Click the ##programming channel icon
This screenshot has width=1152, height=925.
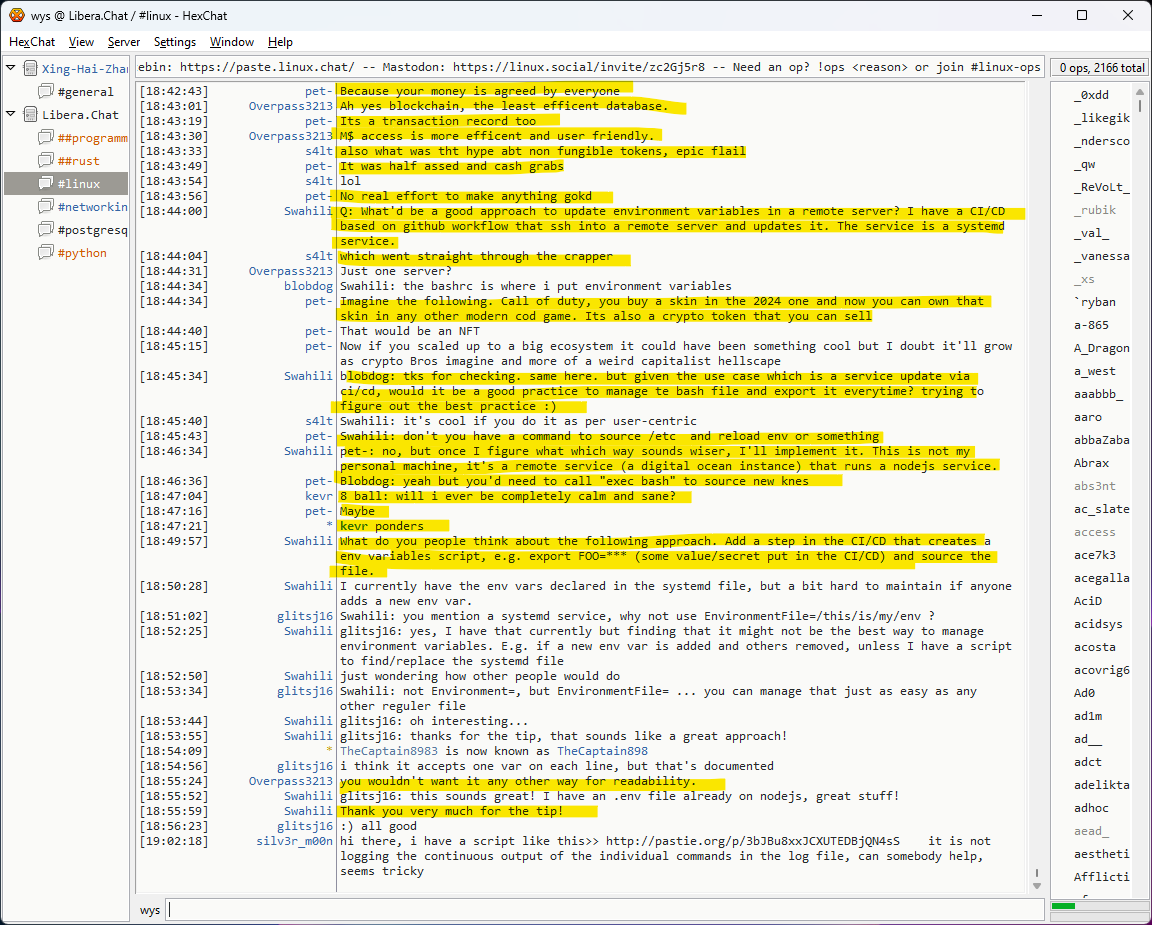46,138
